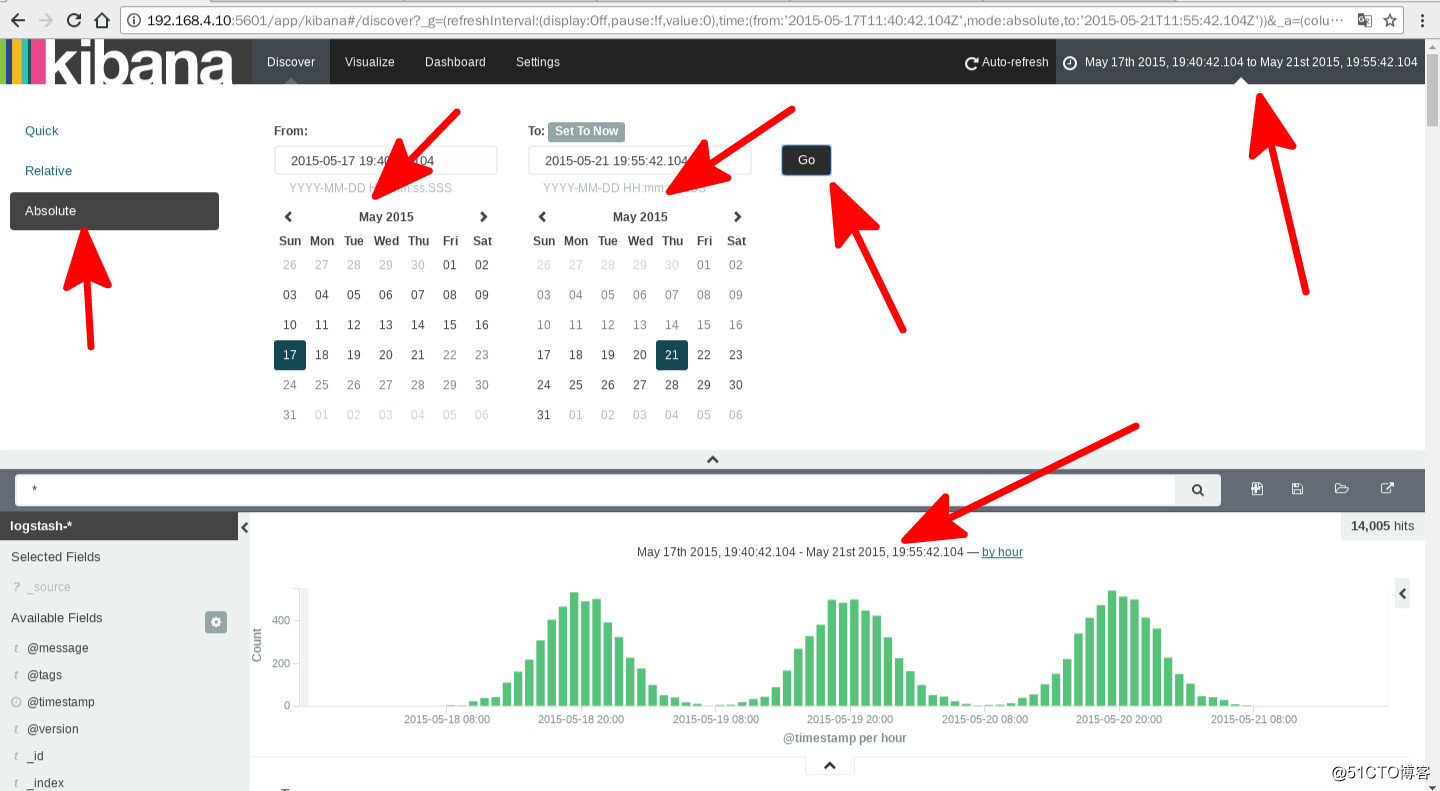
Task: Click the To date input field
Action: [x=640, y=160]
